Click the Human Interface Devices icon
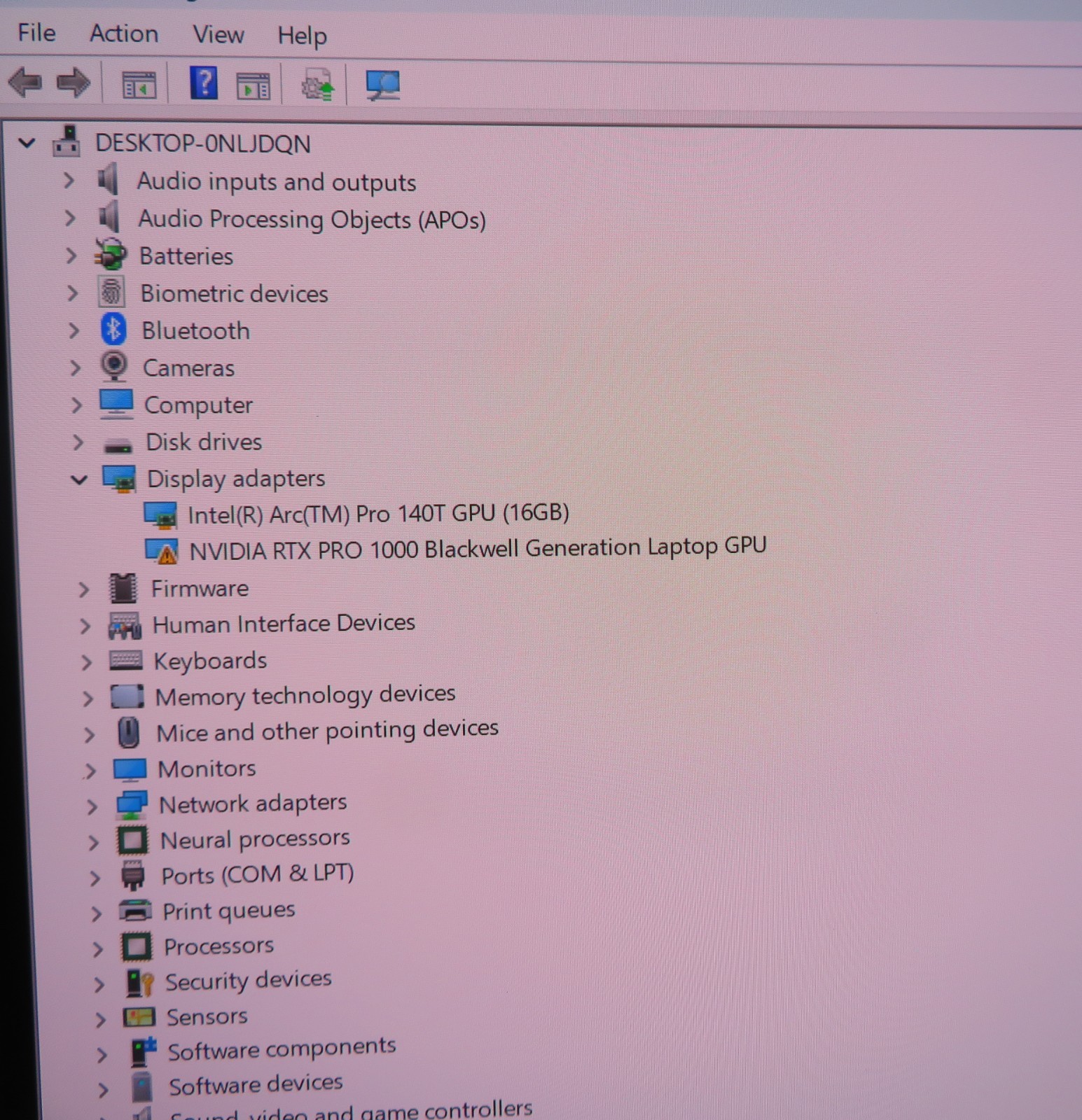Screen dimensions: 1082x1120 125,625
